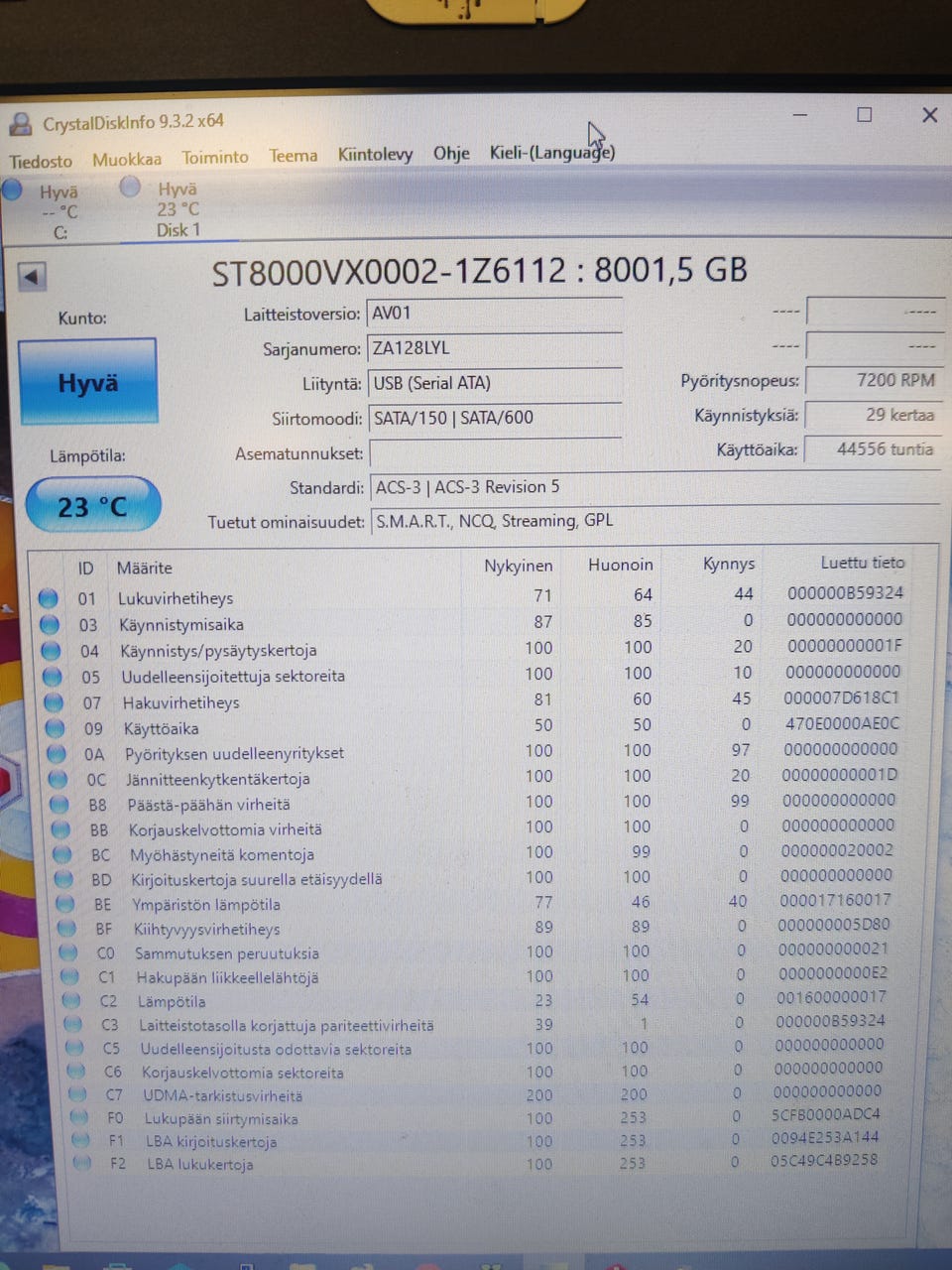Click the status icon for Hakuvirhetiheys
Image resolution: width=952 pixels, height=1270 pixels.
coord(56,702)
